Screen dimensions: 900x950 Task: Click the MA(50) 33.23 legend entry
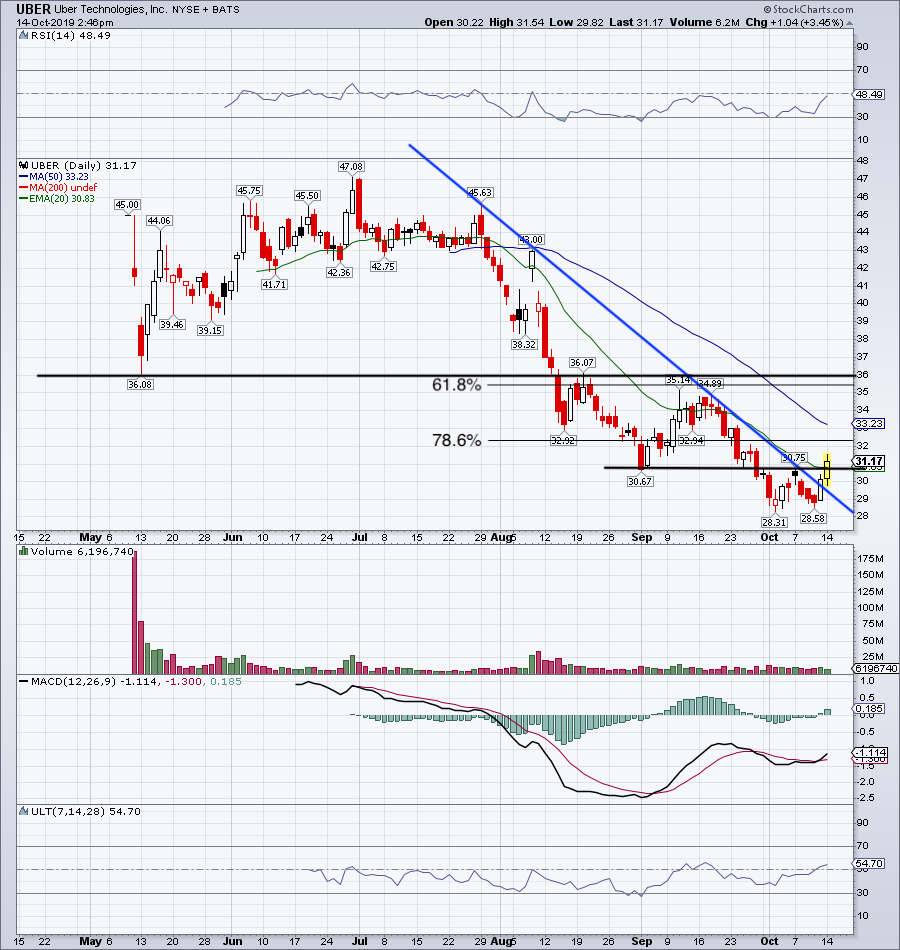[54, 177]
